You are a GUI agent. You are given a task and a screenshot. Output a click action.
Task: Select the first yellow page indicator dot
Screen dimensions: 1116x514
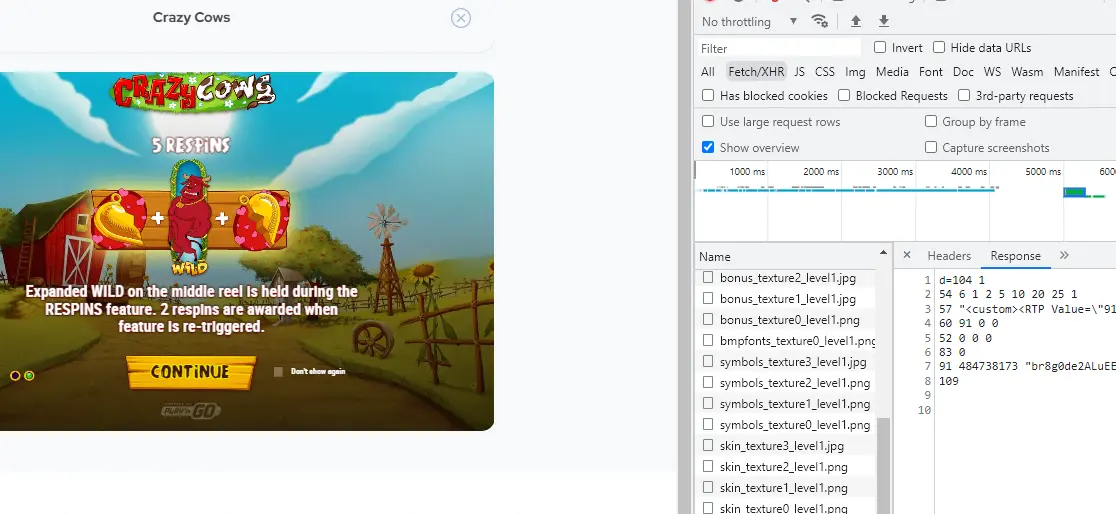pos(15,375)
